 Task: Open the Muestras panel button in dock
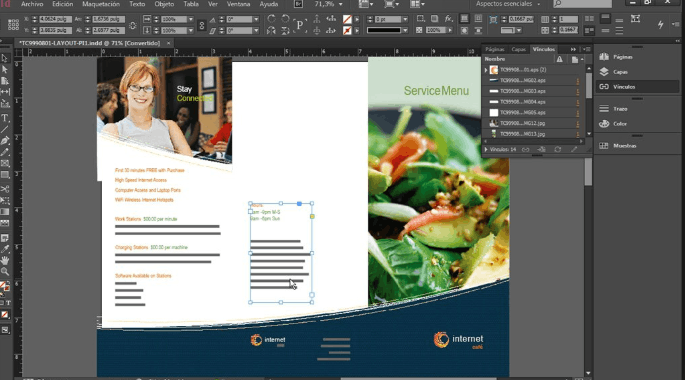(x=619, y=146)
